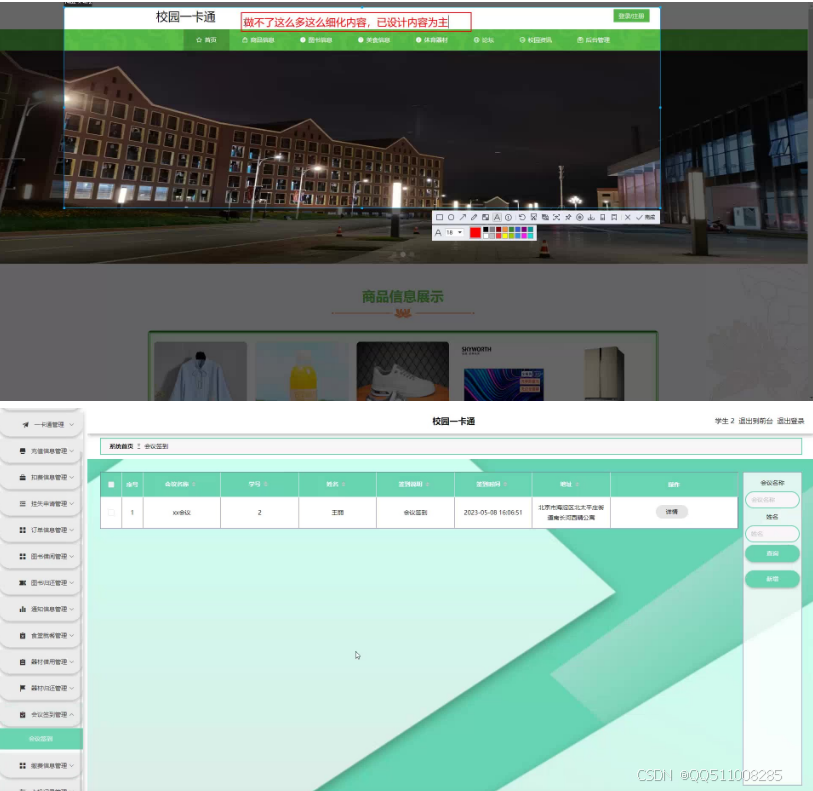
Task: Click the 详情 details button in row 1
Action: click(x=671, y=512)
